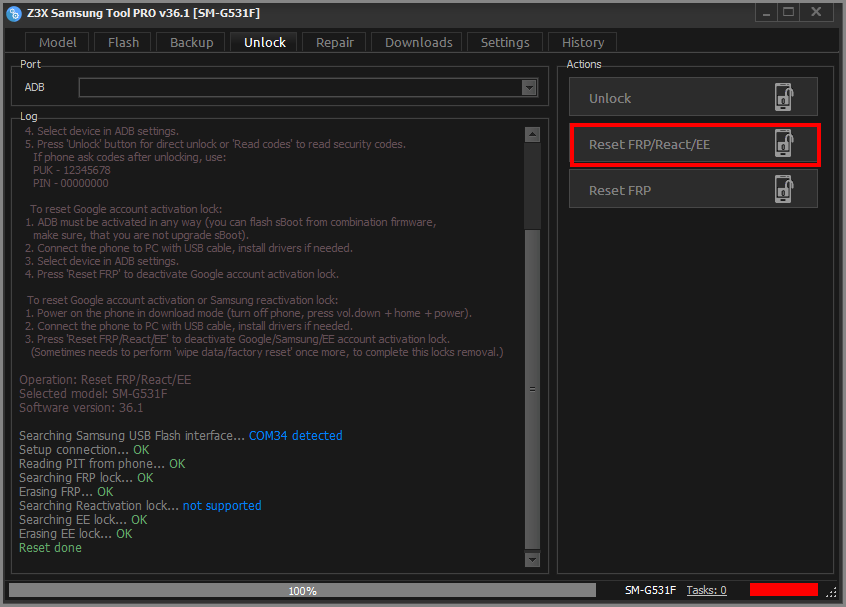Expand the ADB port dropdown arrow
The width and height of the screenshot is (846, 607).
(529, 87)
